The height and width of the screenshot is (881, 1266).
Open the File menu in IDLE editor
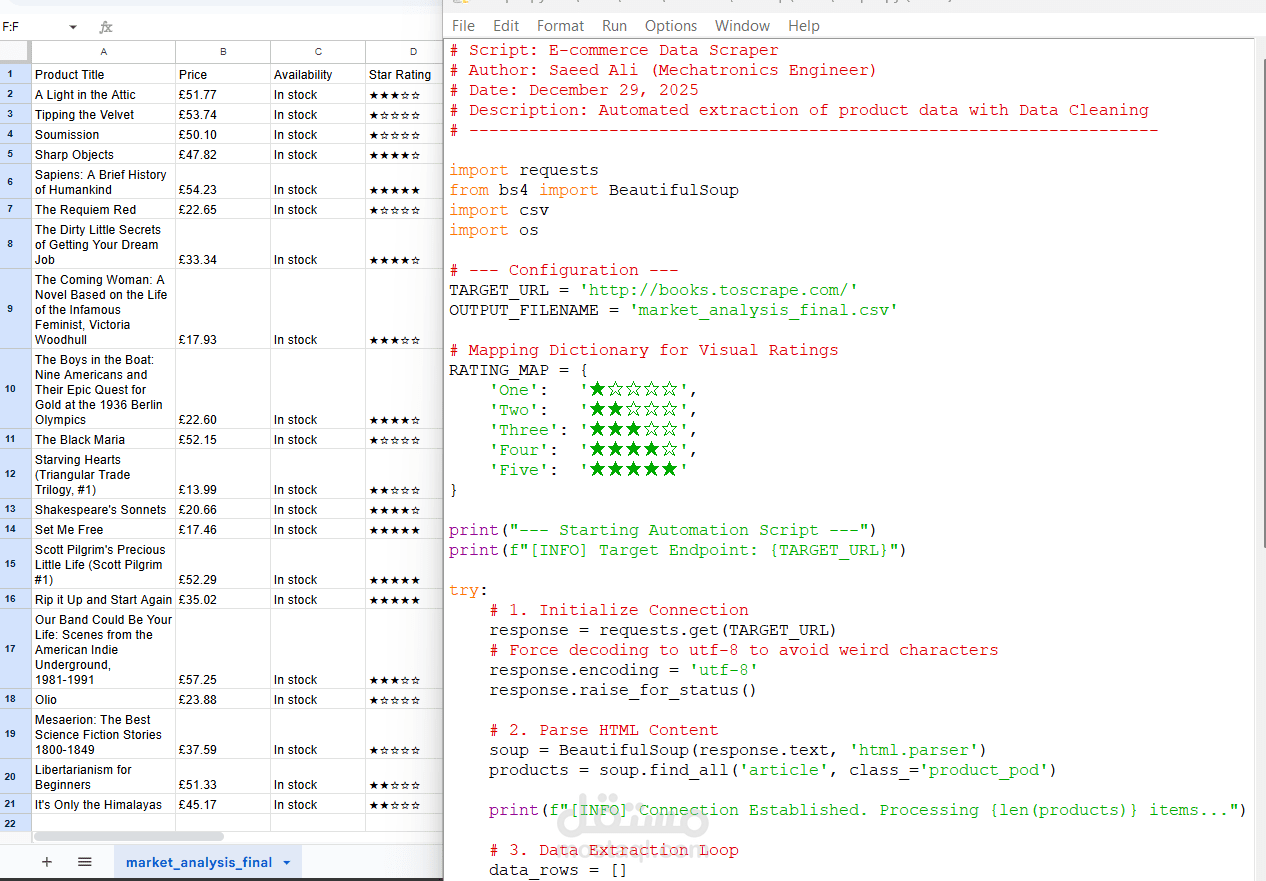(x=463, y=26)
